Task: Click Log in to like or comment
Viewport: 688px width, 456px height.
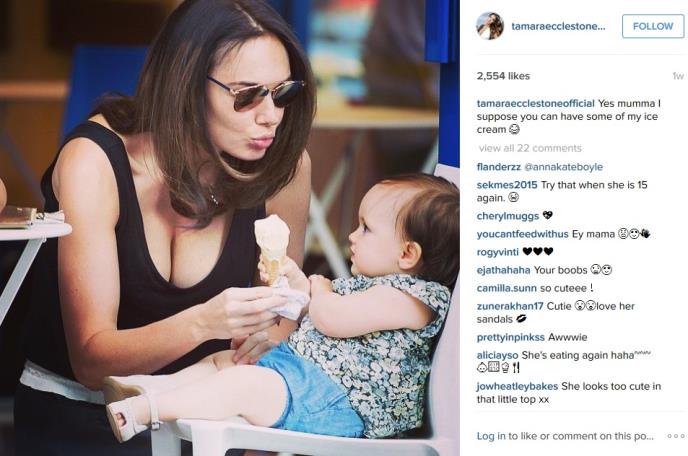Action: tap(565, 436)
